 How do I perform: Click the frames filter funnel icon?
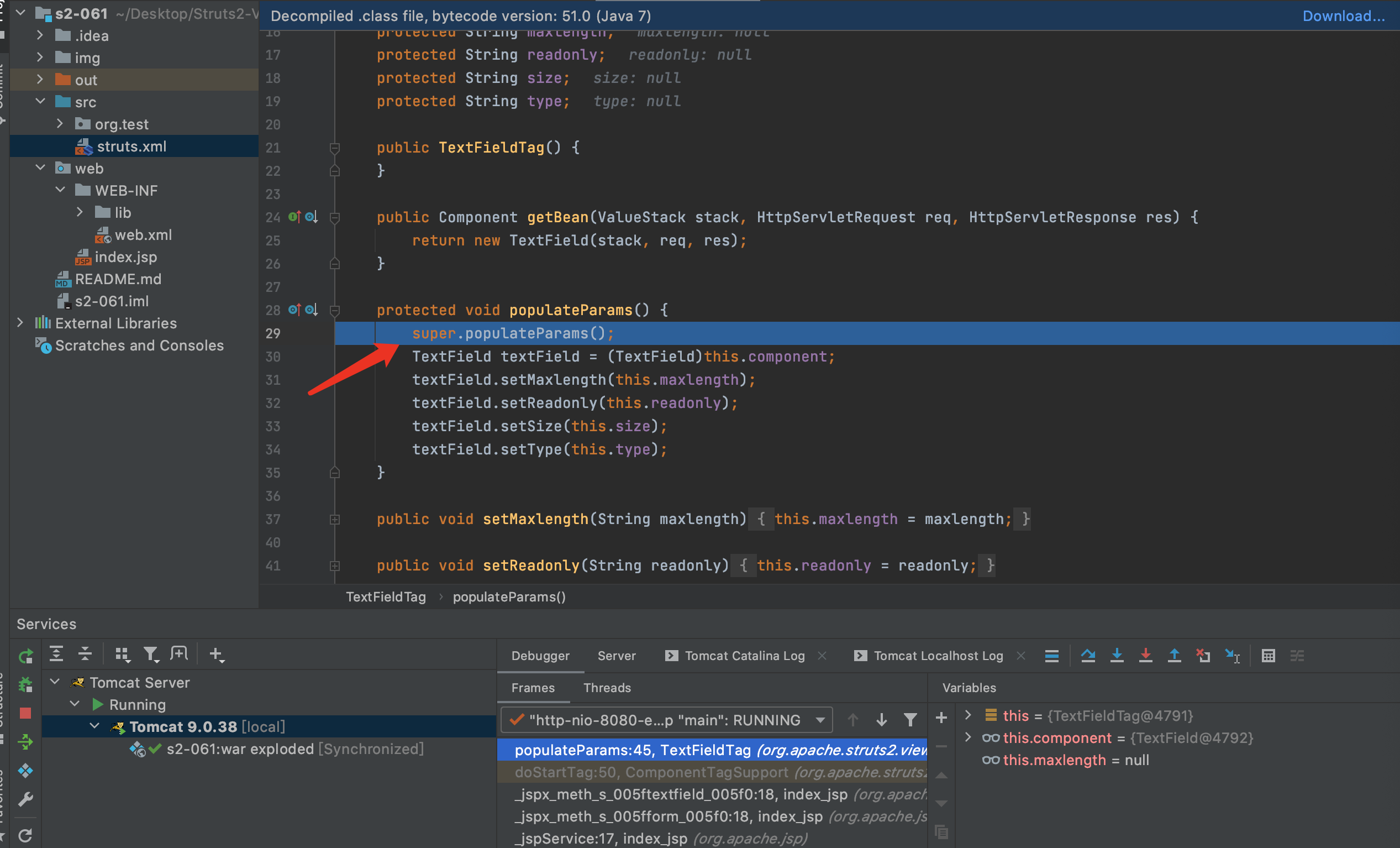tap(910, 720)
